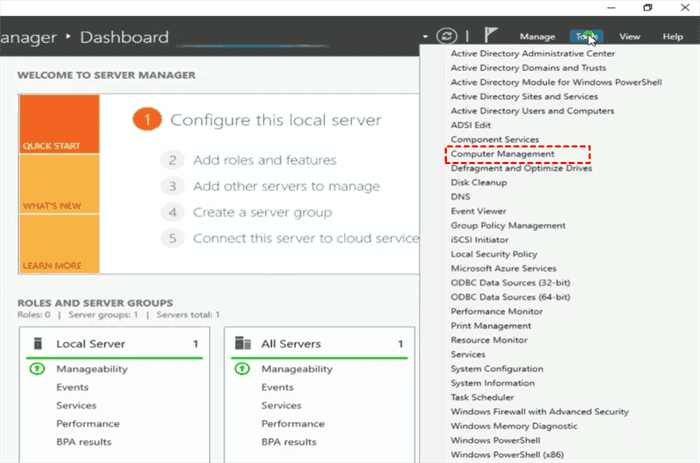Open Task Scheduler from the menu
Image resolution: width=700 pixels, height=463 pixels.
(484, 397)
